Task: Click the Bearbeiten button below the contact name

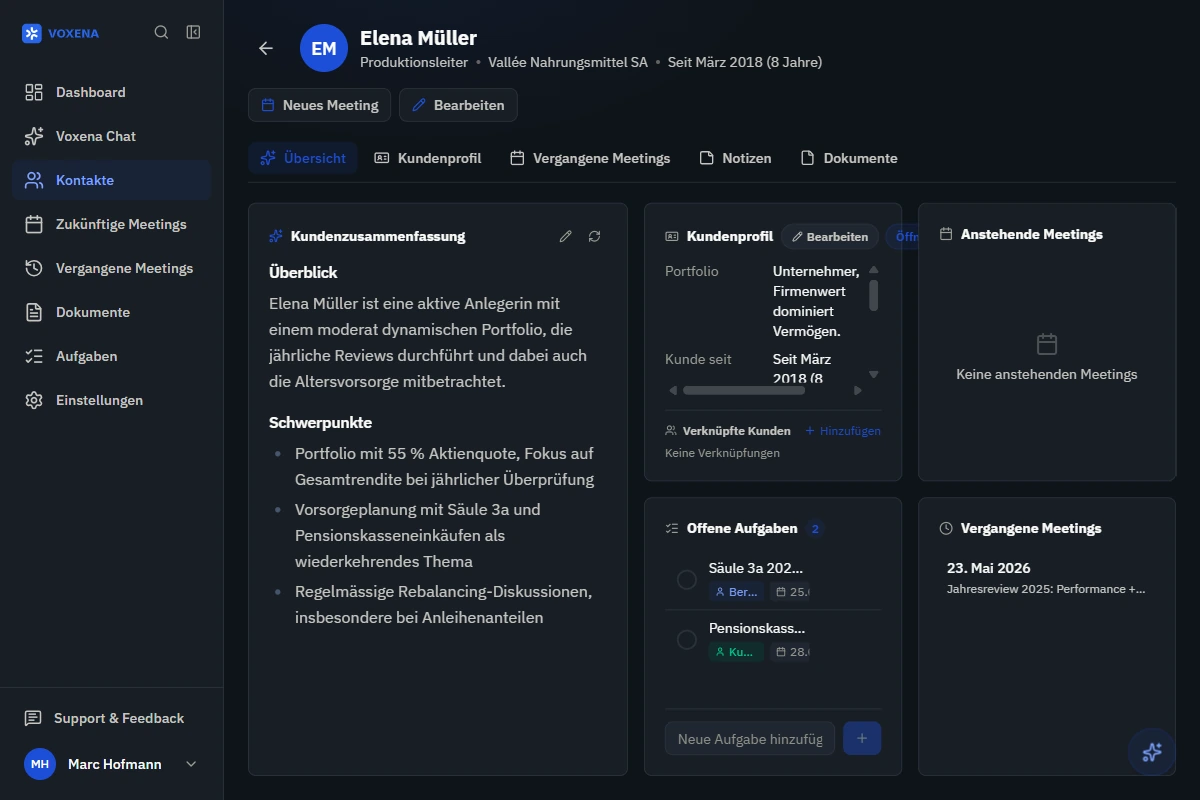Action: [x=458, y=105]
